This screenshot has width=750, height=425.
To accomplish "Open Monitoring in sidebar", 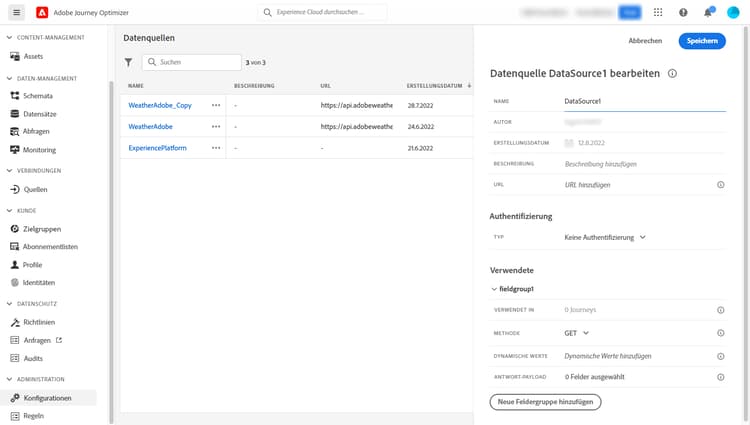I will (39, 150).
